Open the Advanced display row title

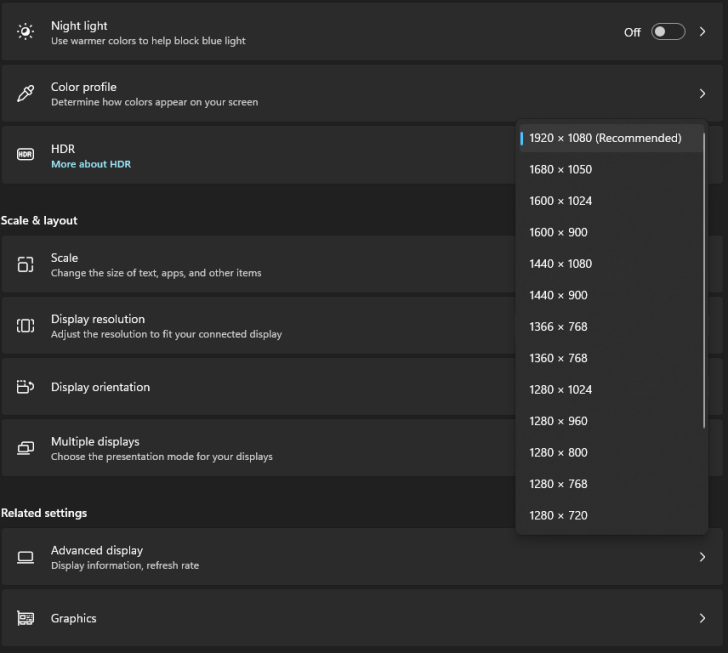tap(97, 550)
